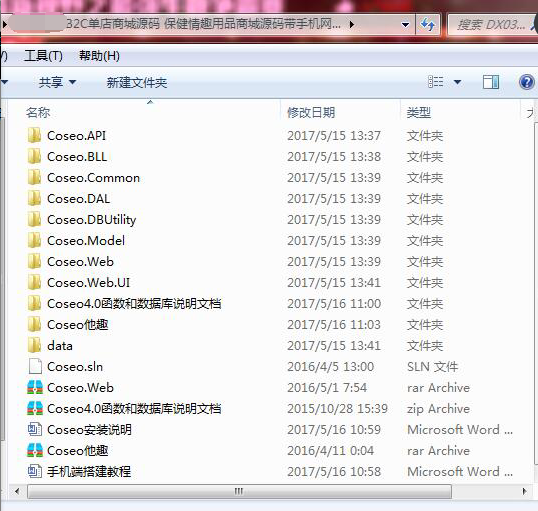Refresh the folder with address bar arrows
Viewport: 538px width, 511px height.
tap(428, 24)
